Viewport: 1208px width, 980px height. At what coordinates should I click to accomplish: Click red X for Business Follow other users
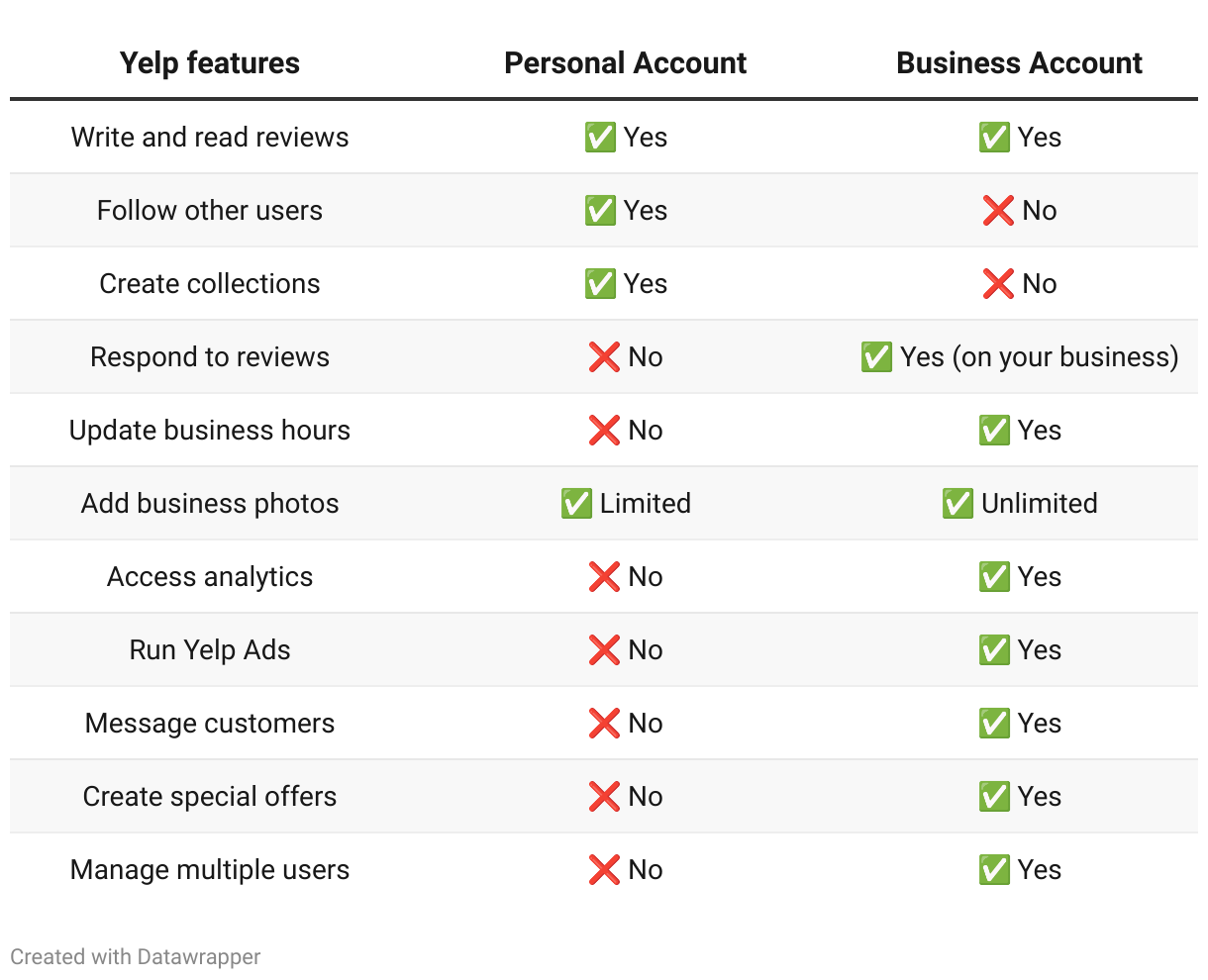pyautogui.click(x=998, y=210)
